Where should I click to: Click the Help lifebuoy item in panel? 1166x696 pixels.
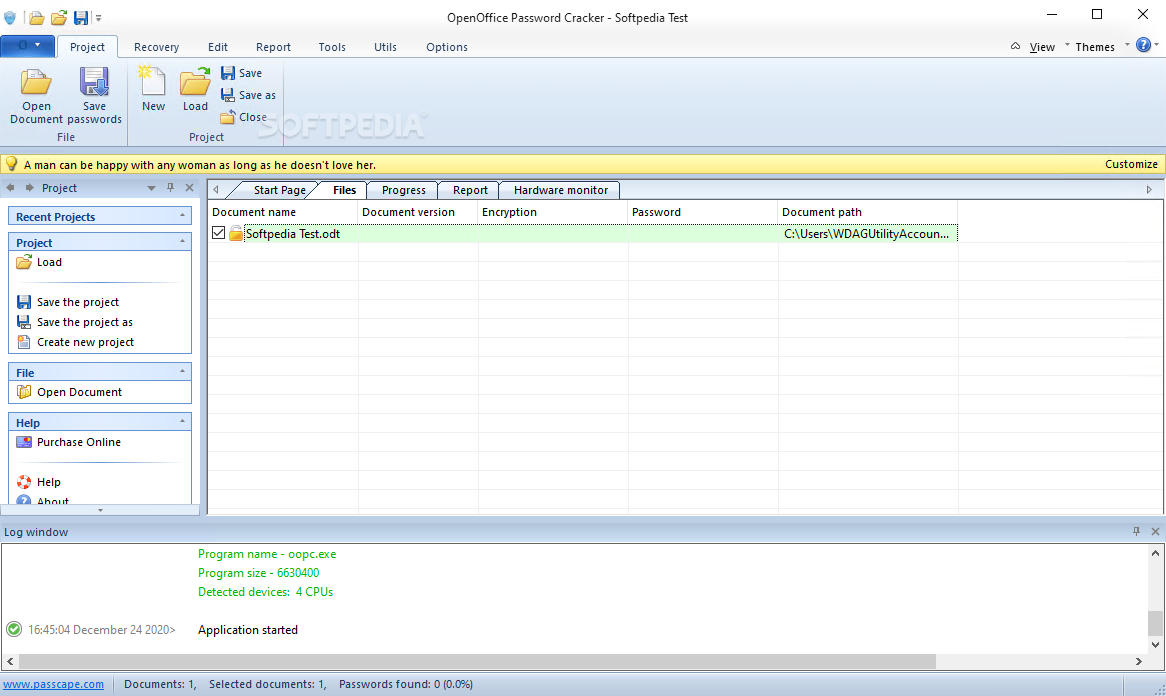[x=39, y=482]
